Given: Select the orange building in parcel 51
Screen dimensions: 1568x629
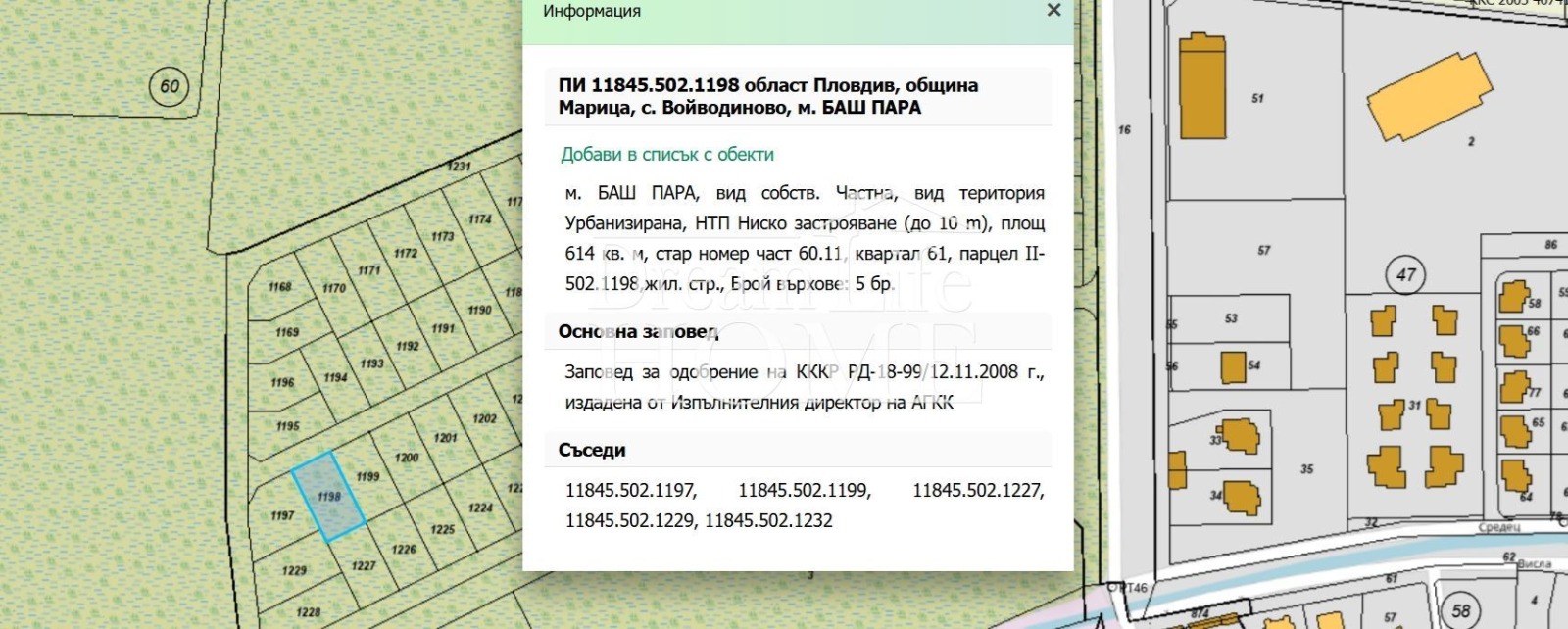Looking at the screenshot, I should click(1201, 86).
